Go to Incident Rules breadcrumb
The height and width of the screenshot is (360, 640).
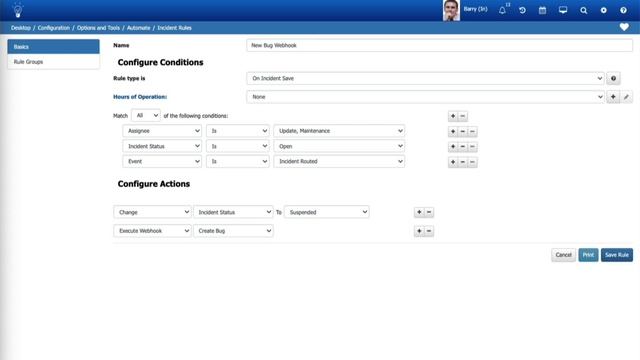[x=174, y=28]
